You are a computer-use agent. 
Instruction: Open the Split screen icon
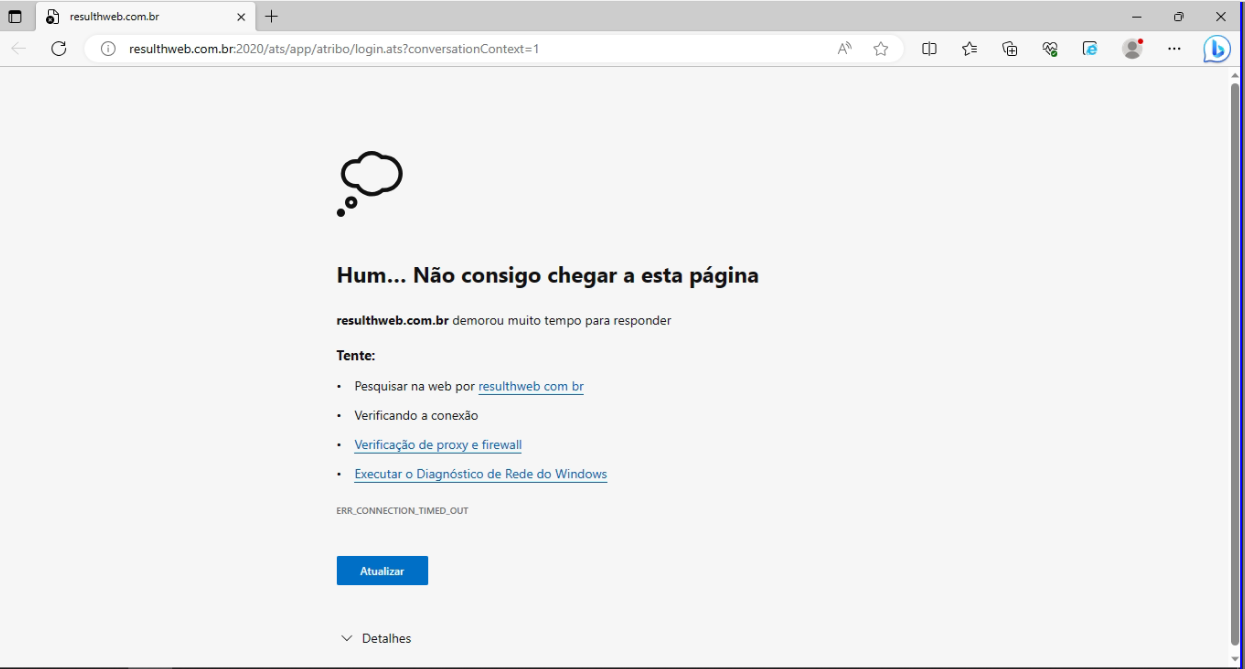[x=929, y=48]
